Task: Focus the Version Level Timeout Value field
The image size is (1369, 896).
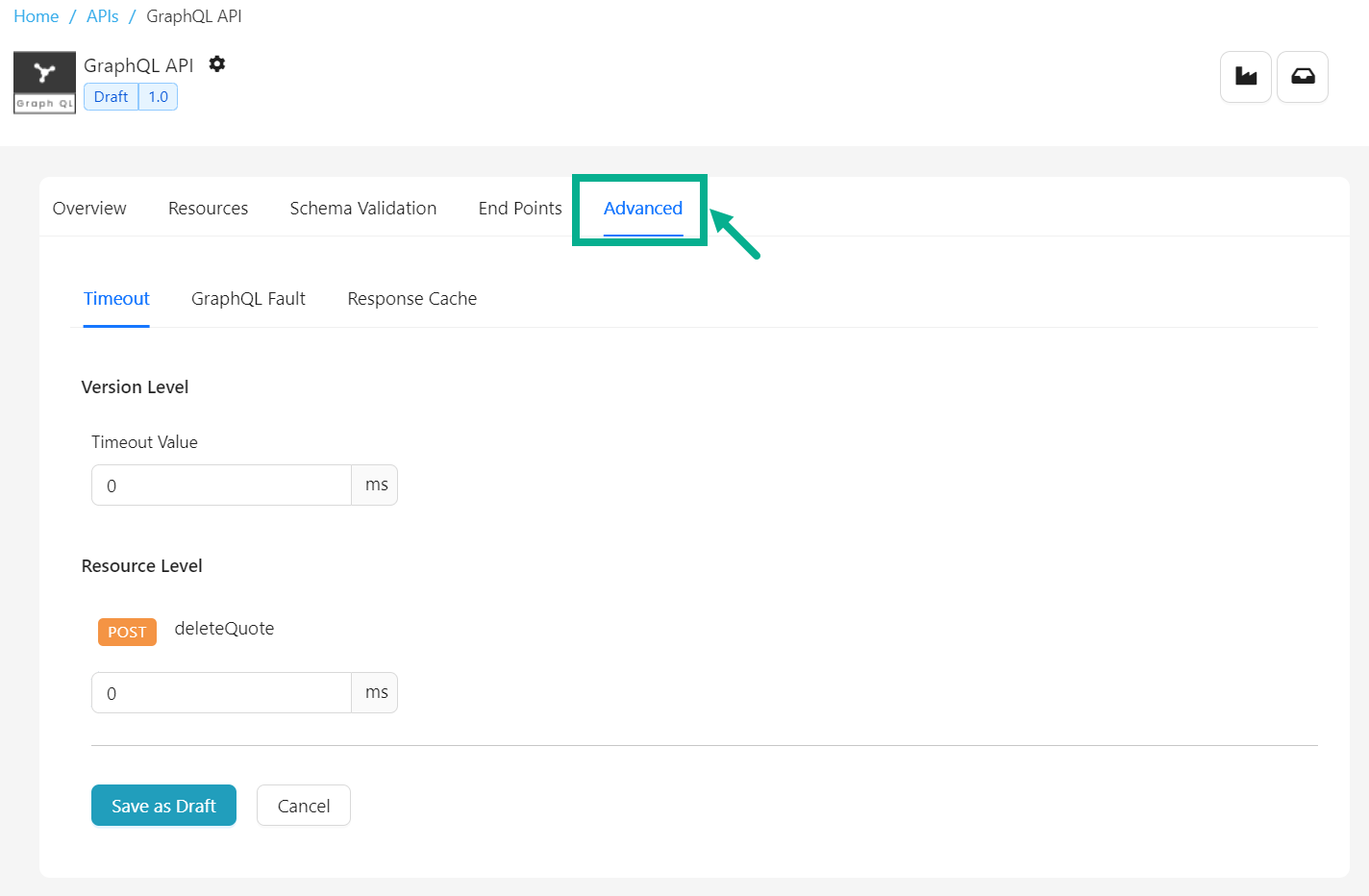Action: pos(222,485)
